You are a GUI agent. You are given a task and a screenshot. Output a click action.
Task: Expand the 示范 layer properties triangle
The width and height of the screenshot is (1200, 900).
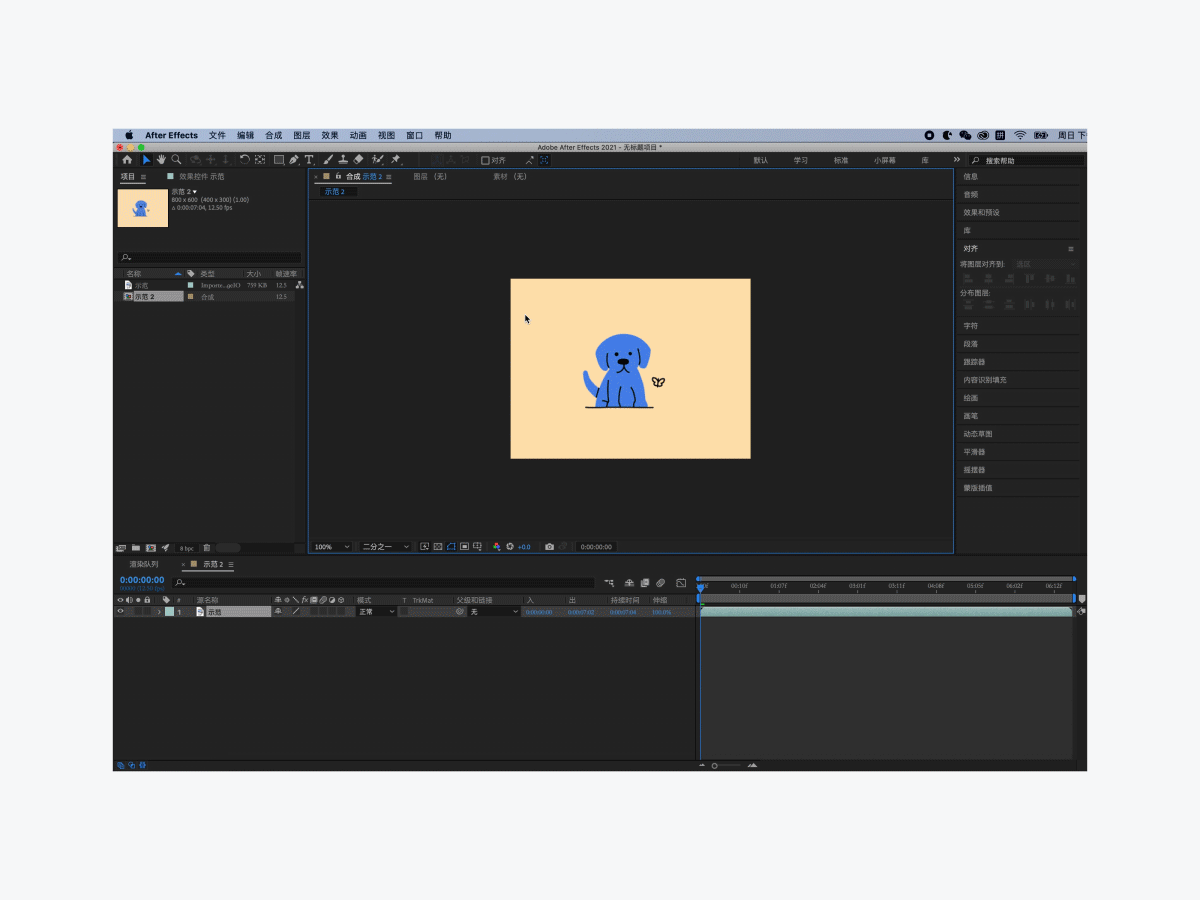(158, 611)
